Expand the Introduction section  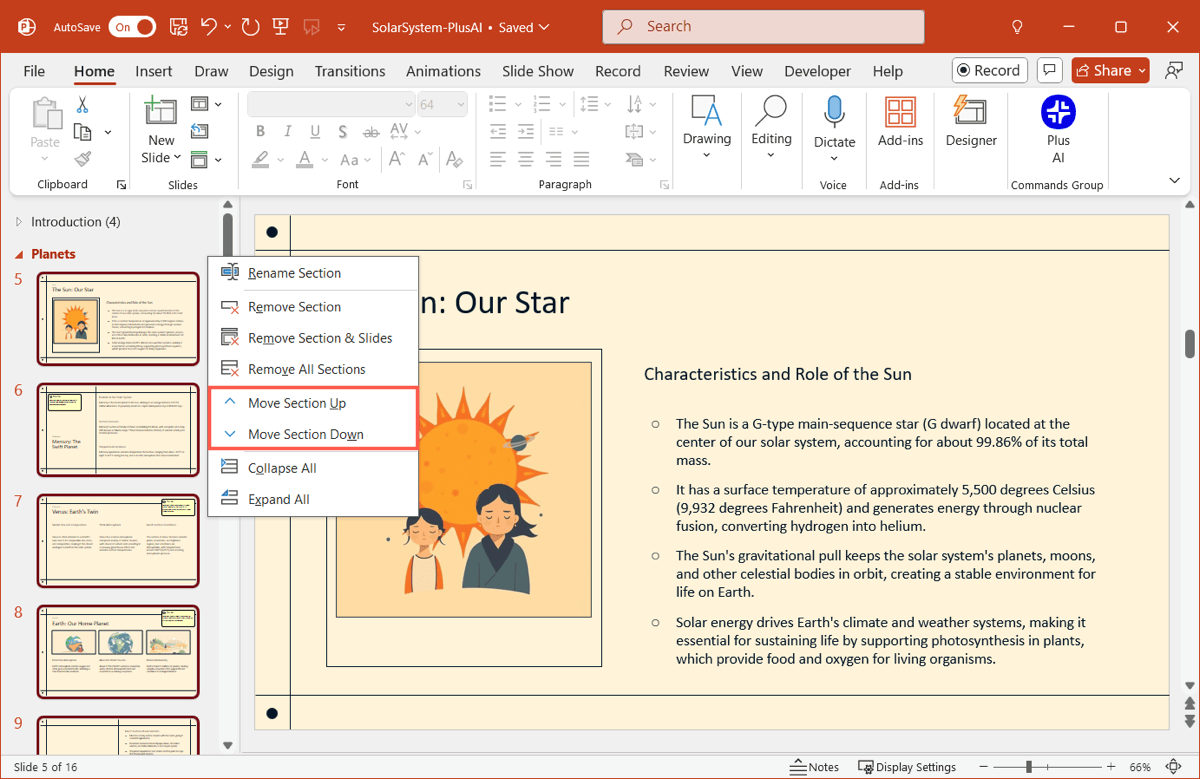(19, 222)
